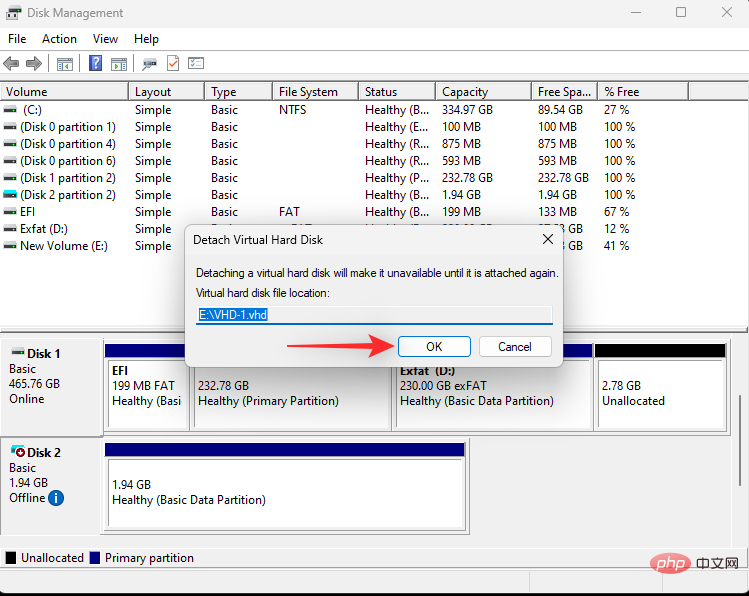Sort by the % Free column header

coord(643,92)
